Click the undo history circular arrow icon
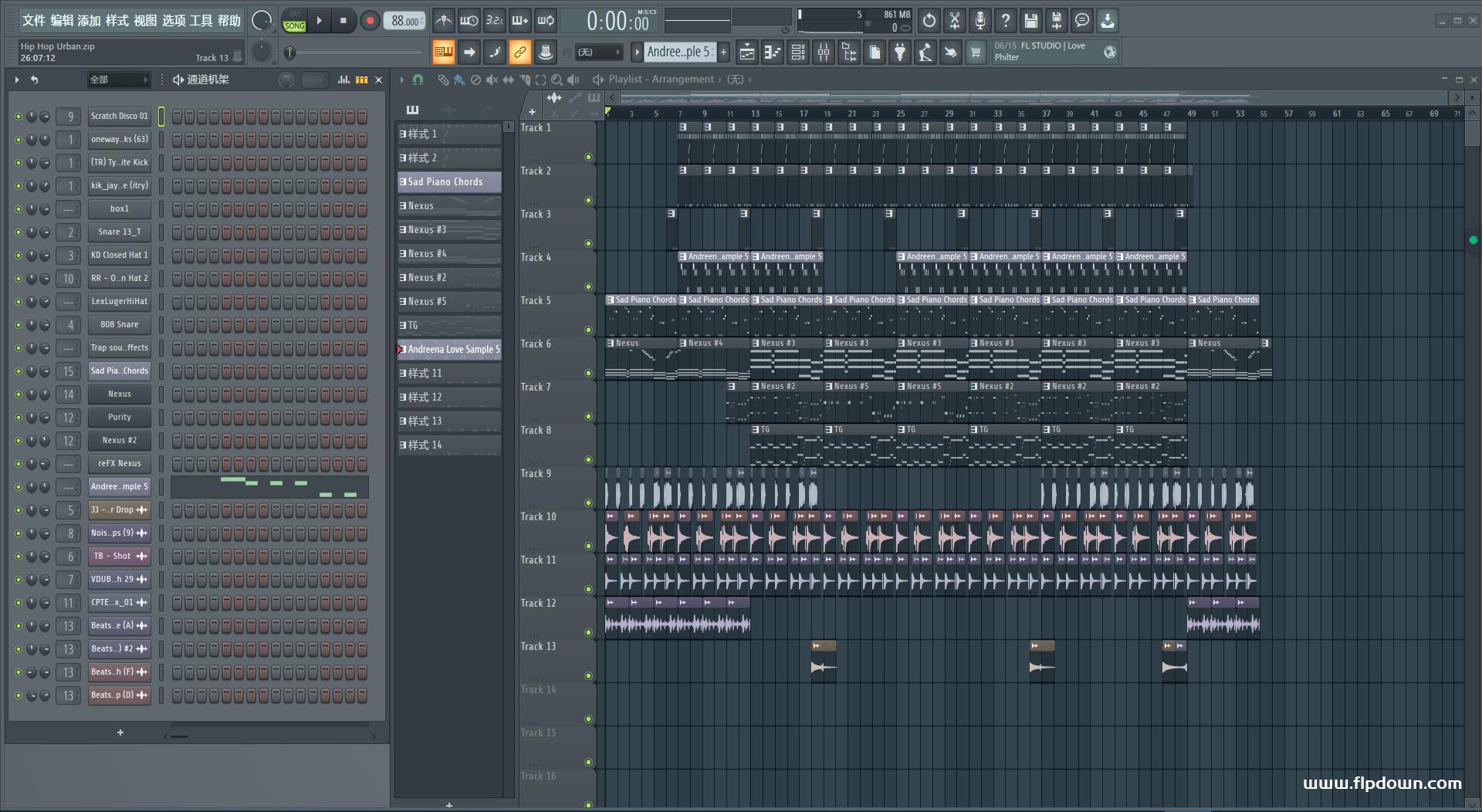The width and height of the screenshot is (1482, 812). (929, 21)
